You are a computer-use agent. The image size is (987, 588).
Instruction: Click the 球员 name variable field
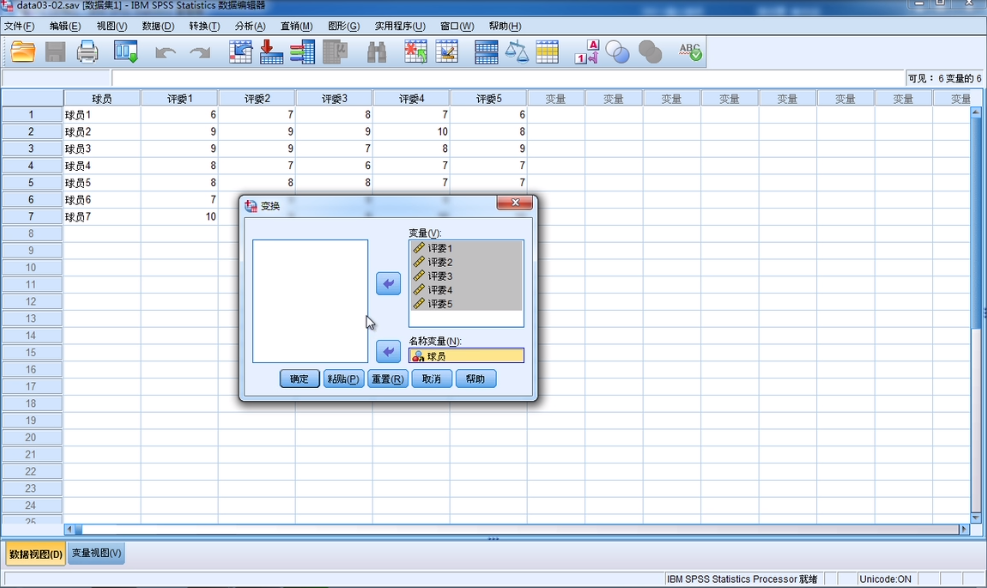[x=466, y=356]
